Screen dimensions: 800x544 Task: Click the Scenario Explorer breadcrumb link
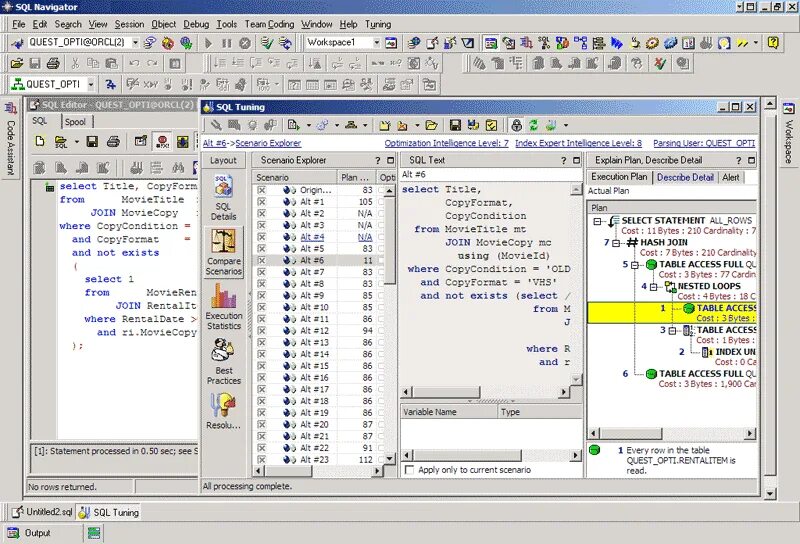268,143
